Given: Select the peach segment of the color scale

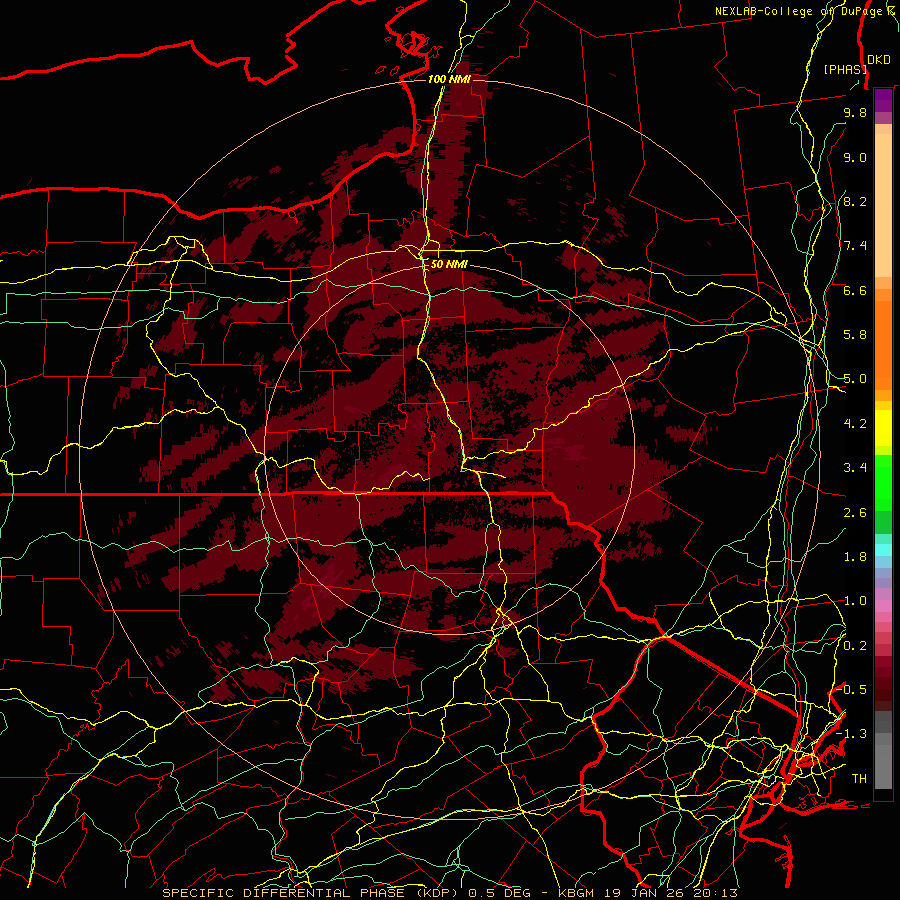Looking at the screenshot, I should pyautogui.click(x=883, y=205).
